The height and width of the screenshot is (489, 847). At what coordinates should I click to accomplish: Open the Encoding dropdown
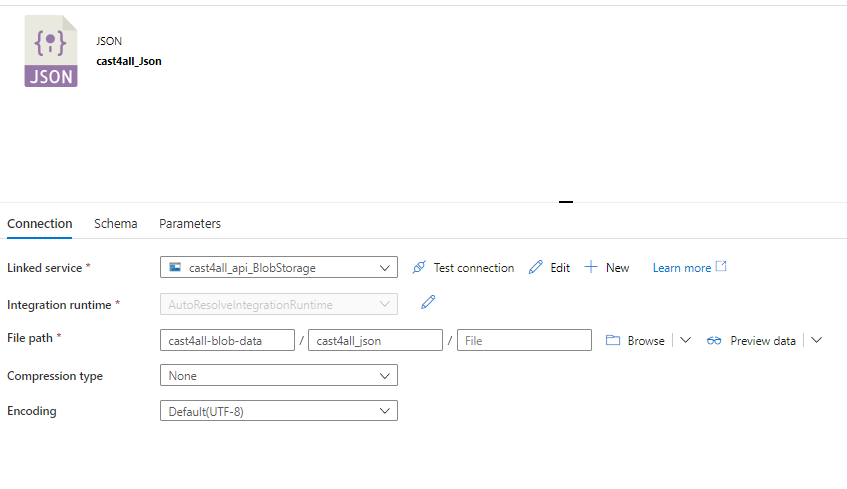pos(279,411)
